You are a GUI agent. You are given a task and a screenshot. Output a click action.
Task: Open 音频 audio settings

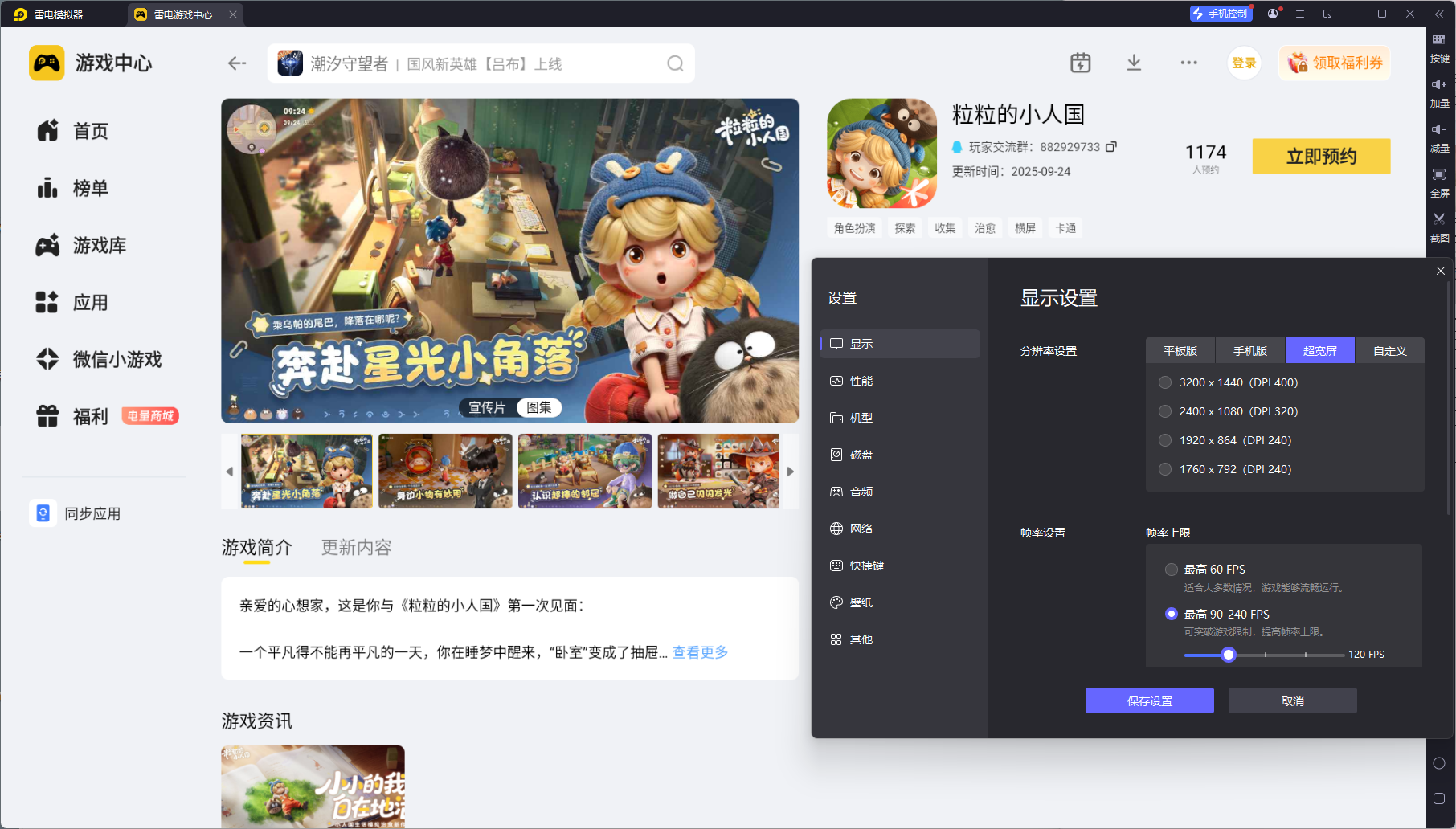(x=900, y=492)
